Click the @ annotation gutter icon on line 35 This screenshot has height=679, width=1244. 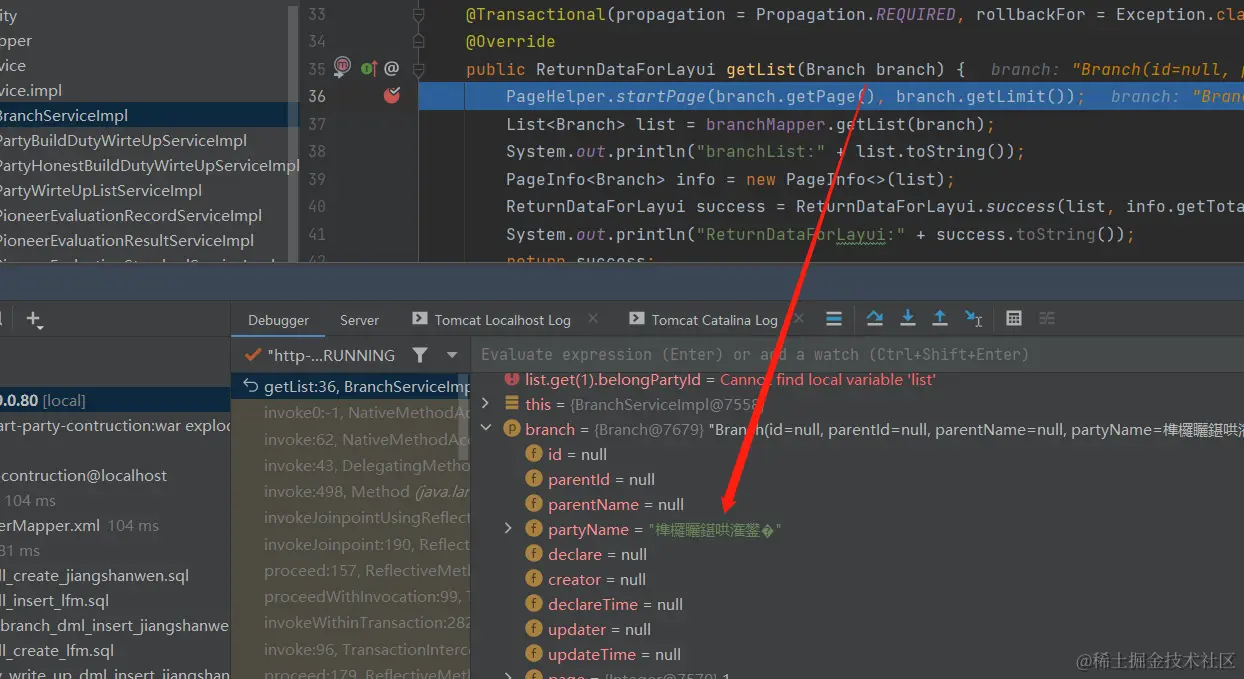(392, 69)
